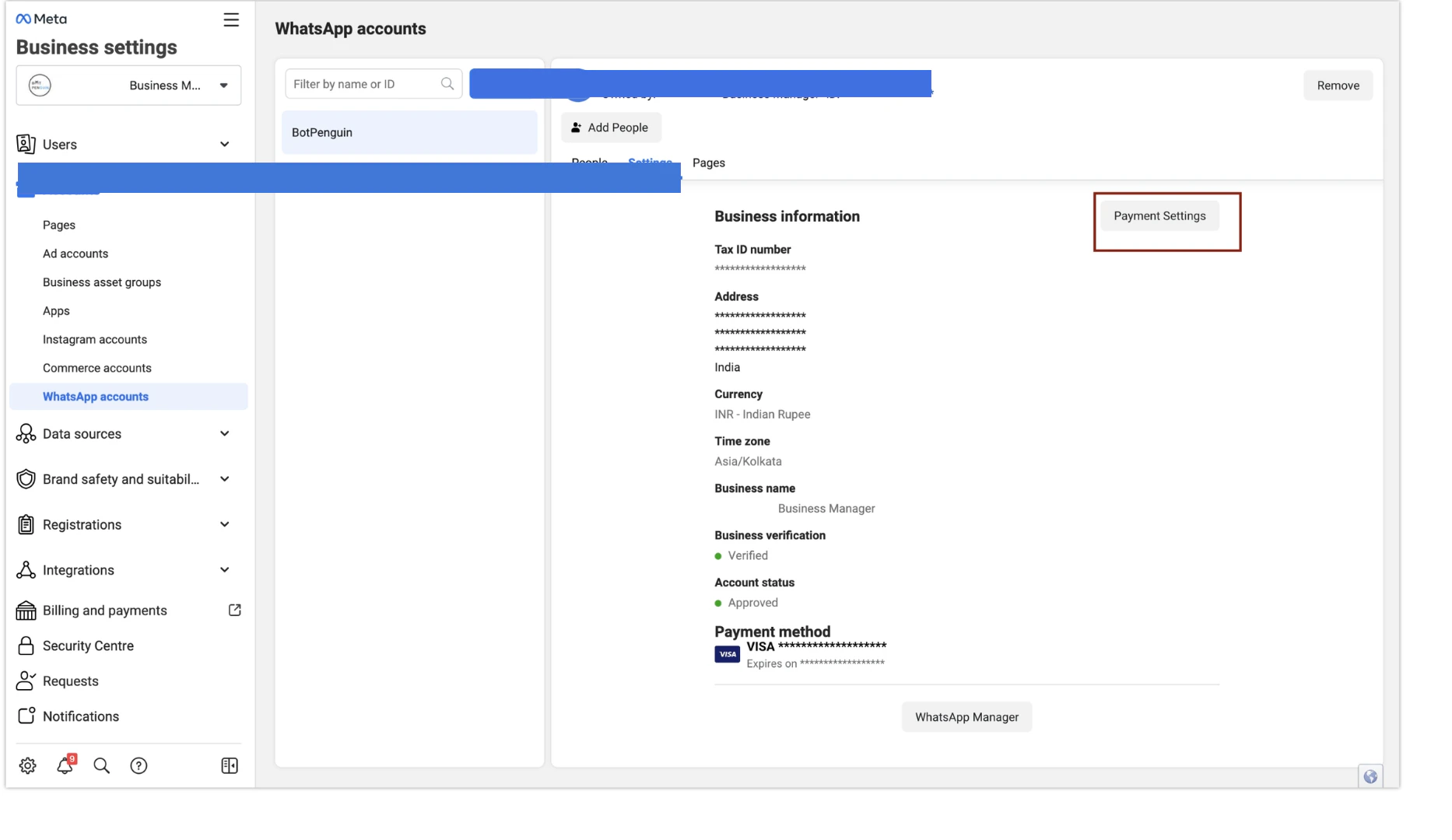Open the Users section icon
Screen dimensions: 1452x840
tap(26, 144)
